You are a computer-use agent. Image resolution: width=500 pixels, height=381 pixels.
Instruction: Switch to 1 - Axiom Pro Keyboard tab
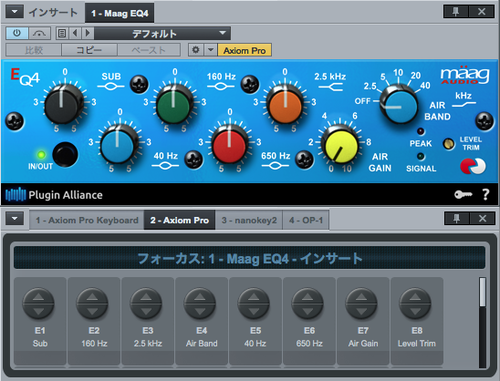(87, 220)
